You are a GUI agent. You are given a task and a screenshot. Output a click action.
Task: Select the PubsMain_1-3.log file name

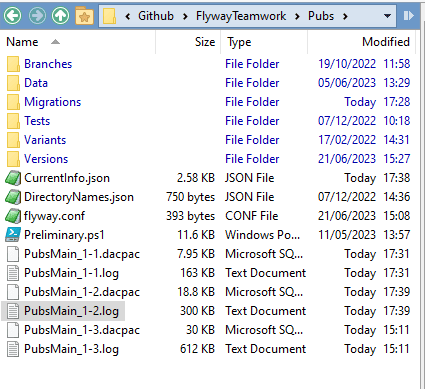pos(71,349)
